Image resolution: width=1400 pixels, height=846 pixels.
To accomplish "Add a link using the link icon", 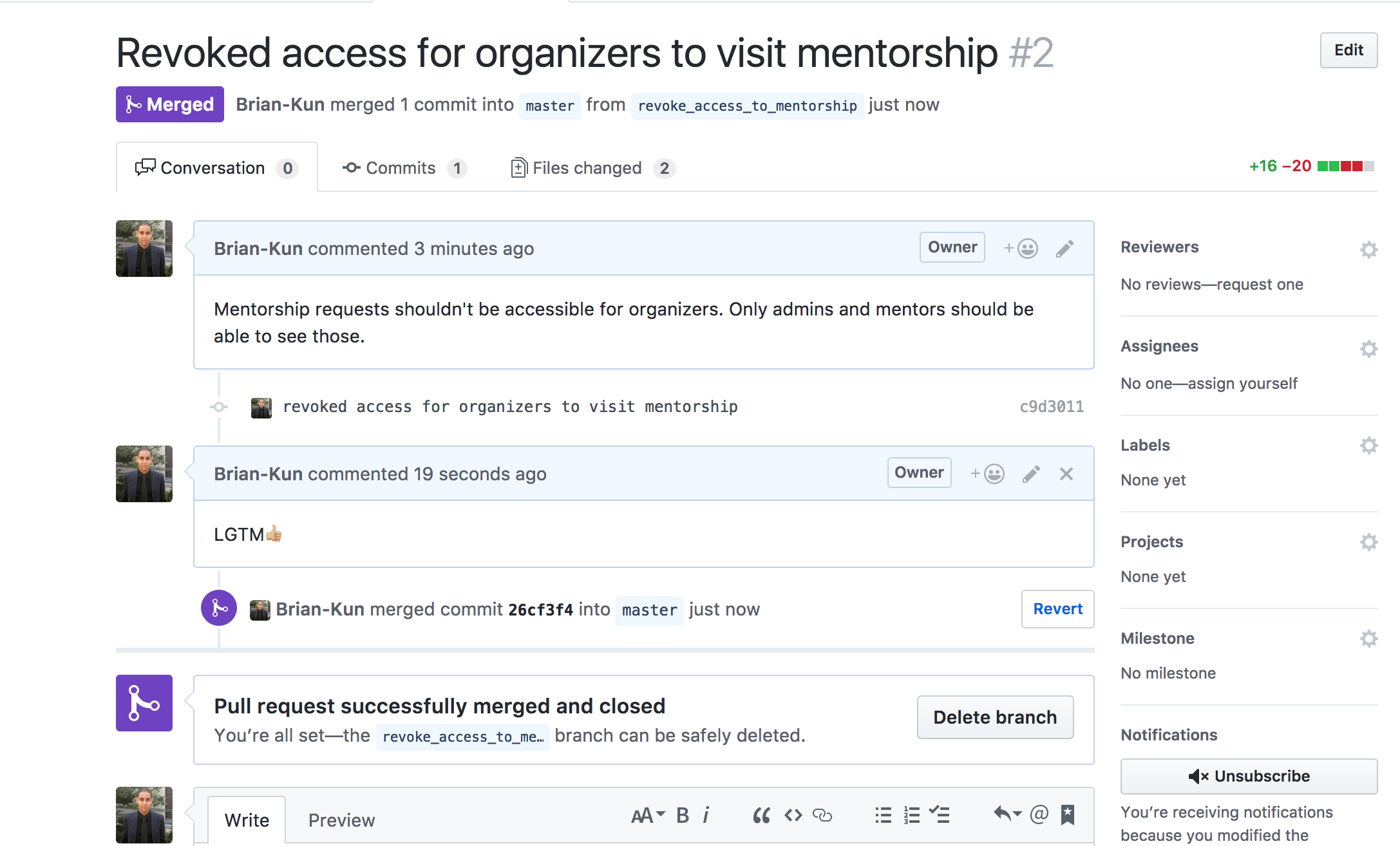I will click(x=822, y=816).
